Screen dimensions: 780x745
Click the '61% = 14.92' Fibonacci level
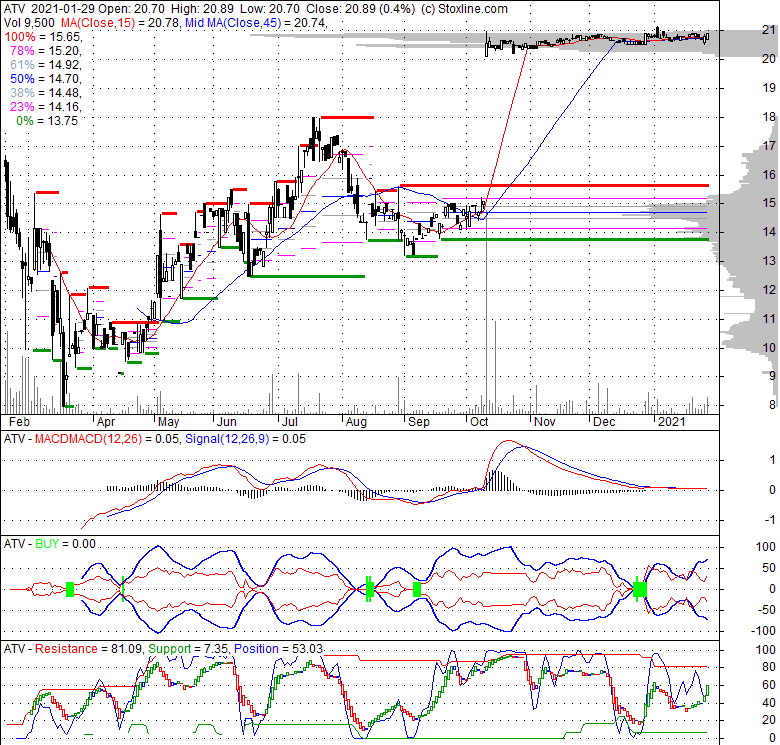(46, 65)
